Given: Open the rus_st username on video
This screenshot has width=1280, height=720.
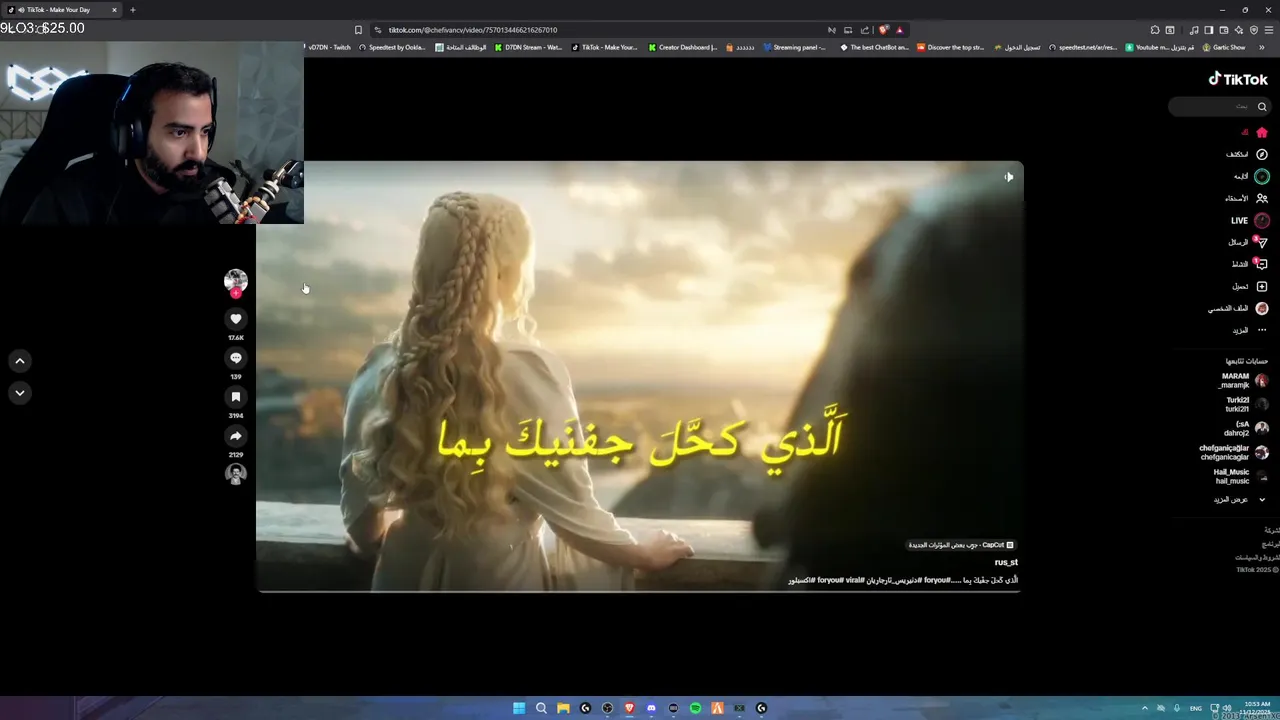Looking at the screenshot, I should click(1006, 562).
